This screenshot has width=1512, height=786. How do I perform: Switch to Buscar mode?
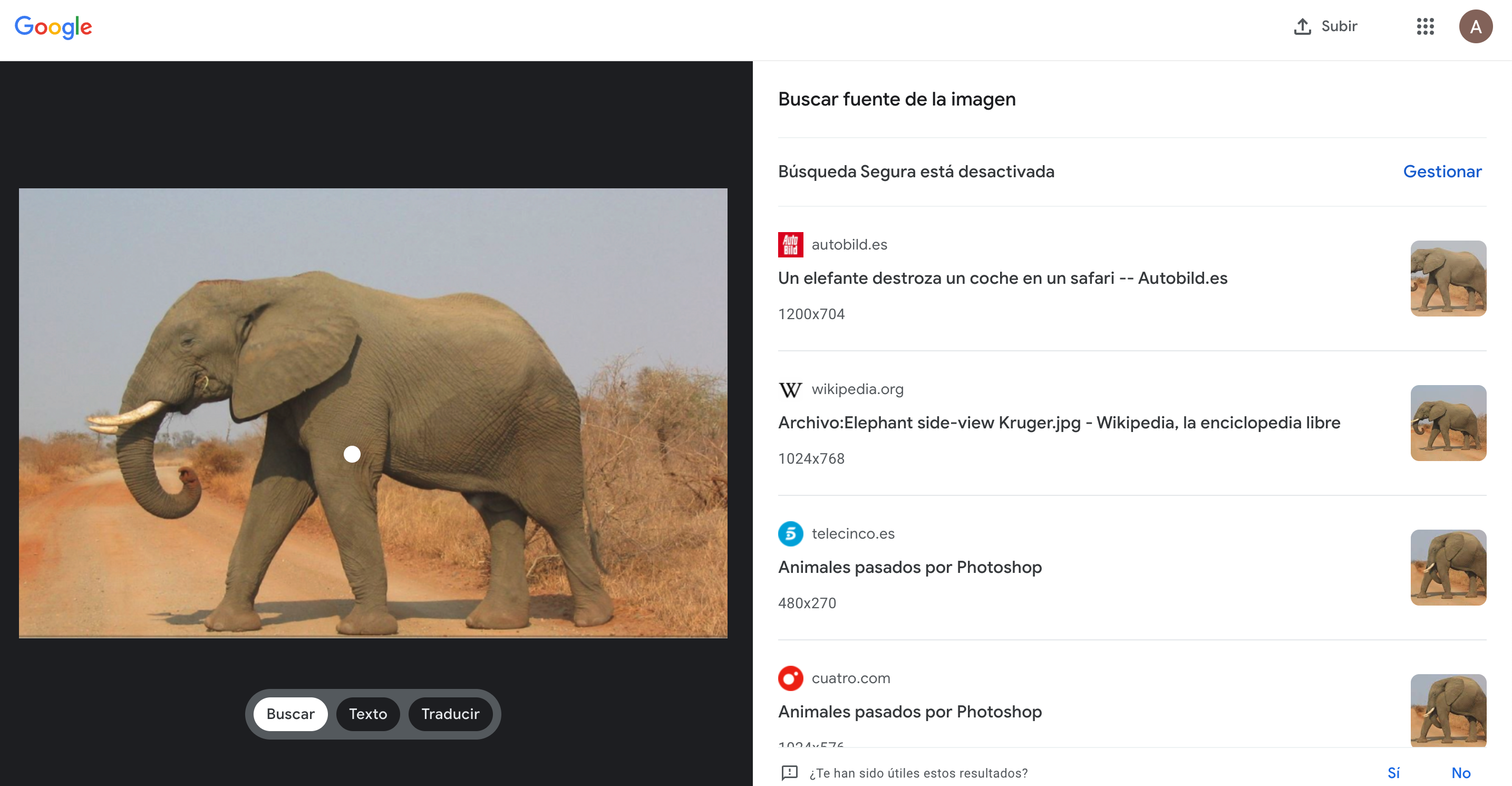pos(290,714)
